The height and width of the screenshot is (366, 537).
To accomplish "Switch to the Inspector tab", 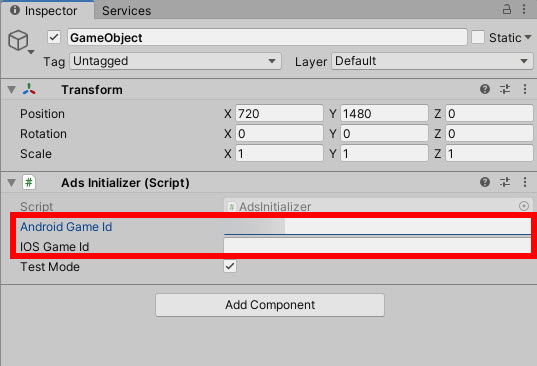I will click(x=47, y=10).
